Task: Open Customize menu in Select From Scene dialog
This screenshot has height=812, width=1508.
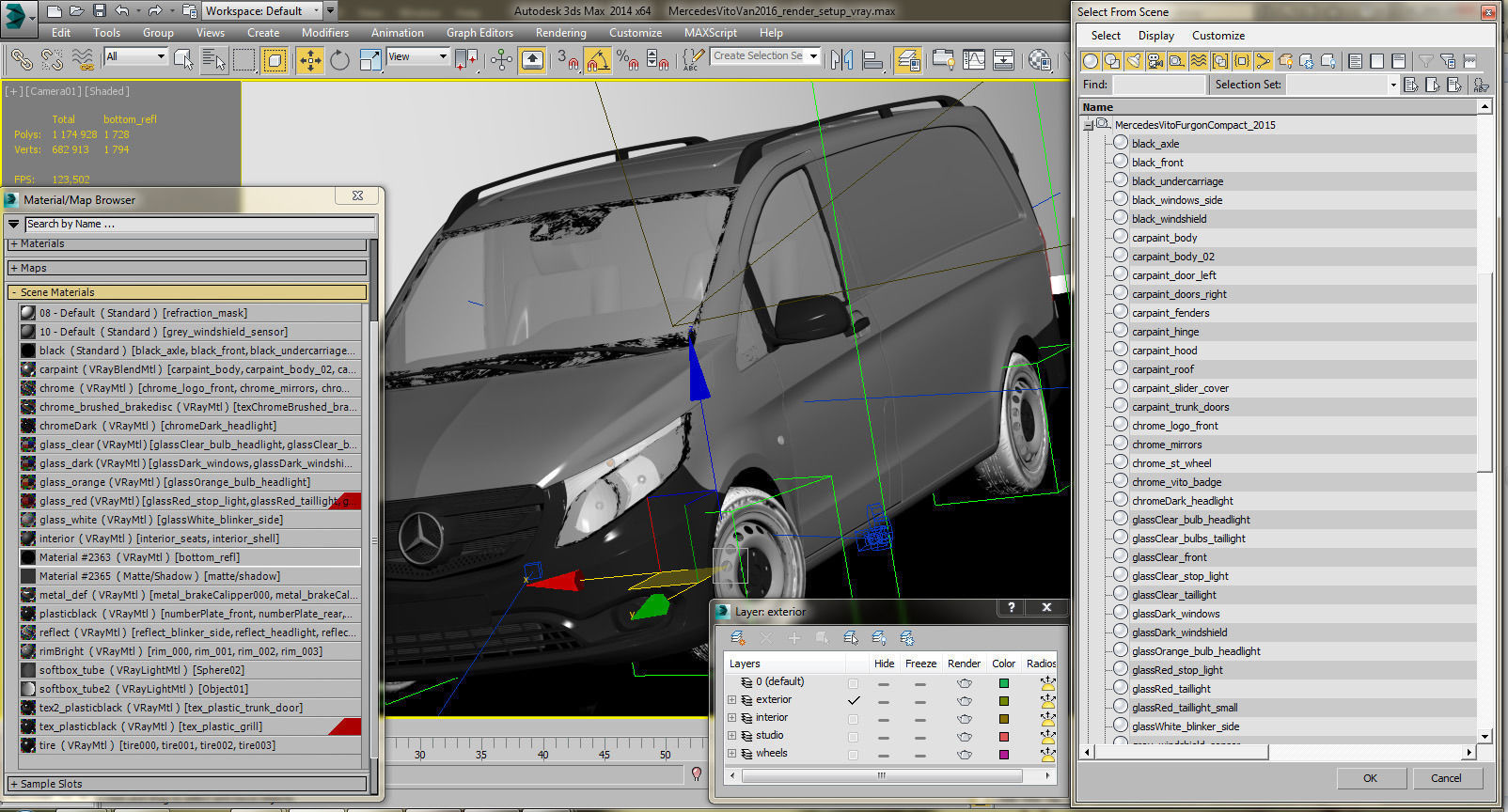Action: coord(1218,36)
